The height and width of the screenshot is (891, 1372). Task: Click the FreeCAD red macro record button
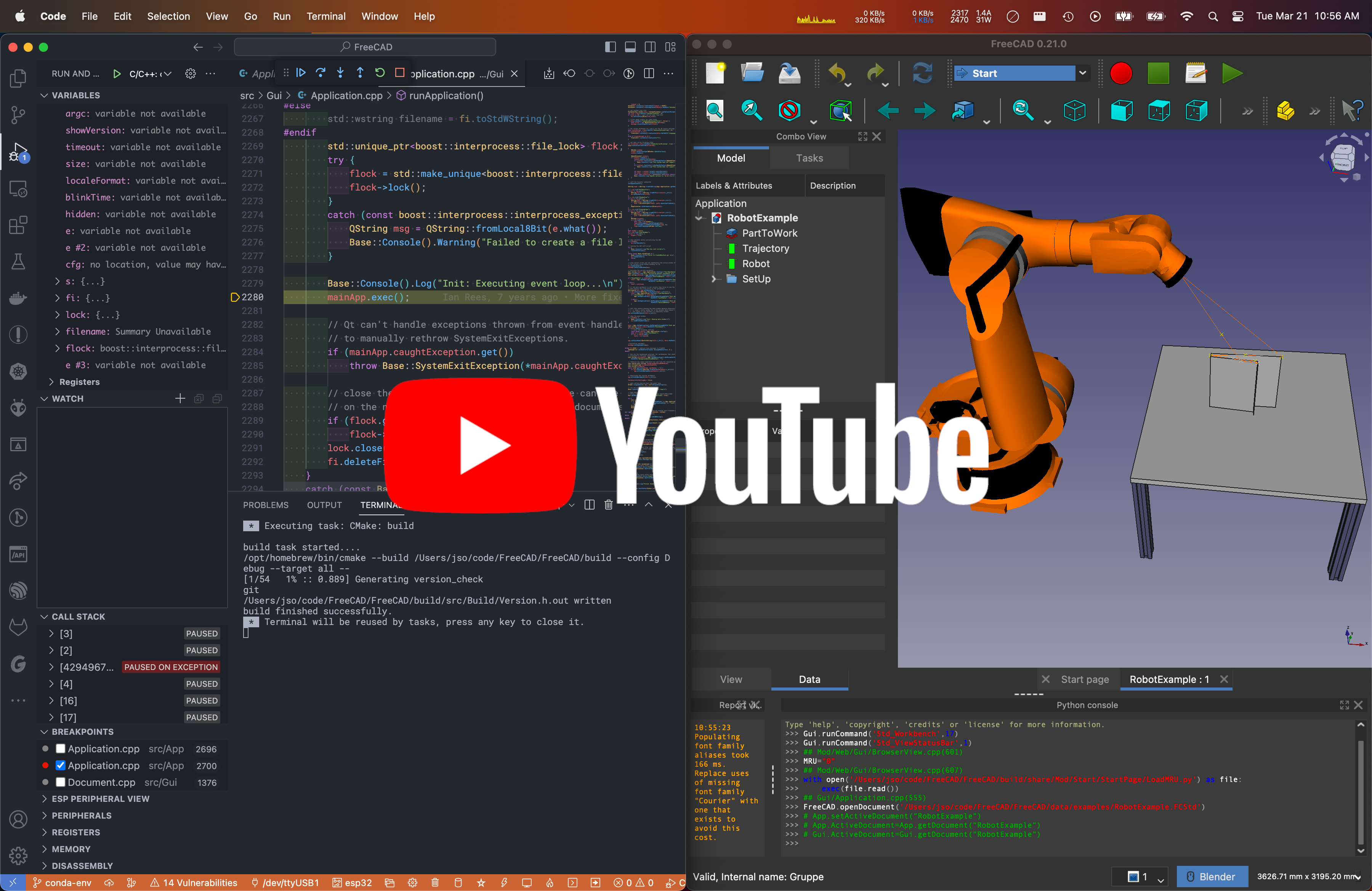[x=1121, y=73]
